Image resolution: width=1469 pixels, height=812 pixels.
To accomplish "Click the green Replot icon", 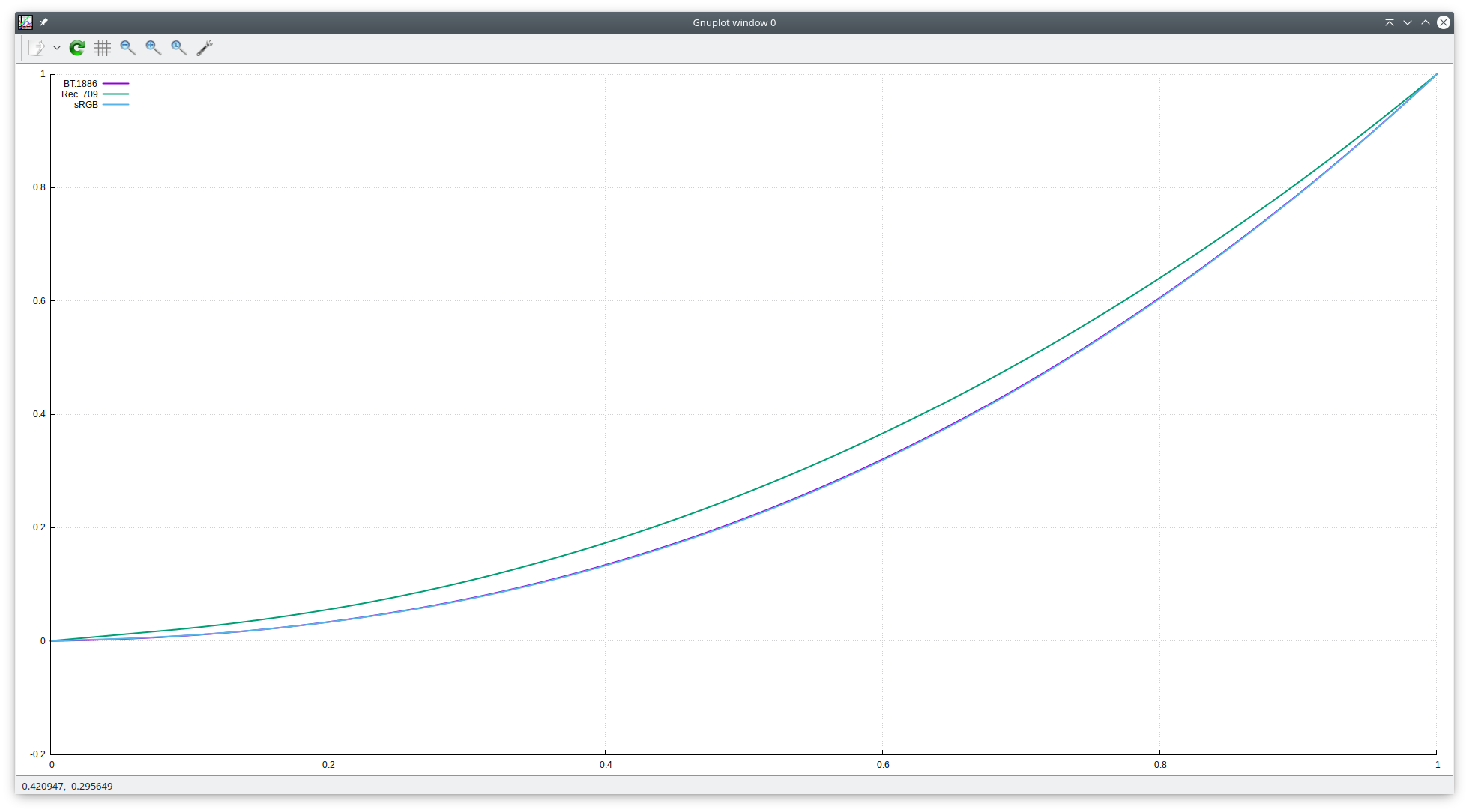I will click(77, 48).
